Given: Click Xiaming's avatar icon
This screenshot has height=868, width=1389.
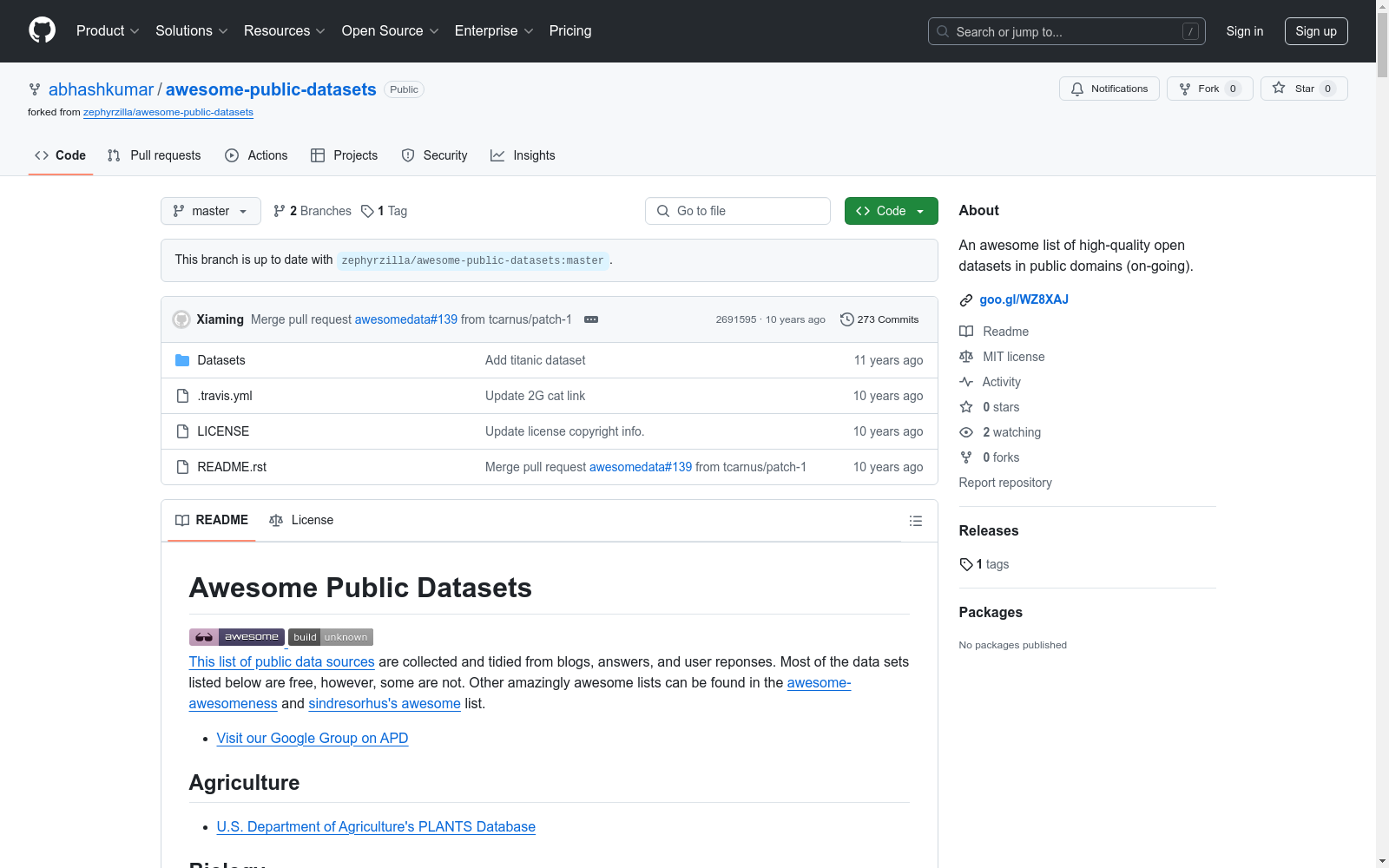Looking at the screenshot, I should pyautogui.click(x=181, y=319).
